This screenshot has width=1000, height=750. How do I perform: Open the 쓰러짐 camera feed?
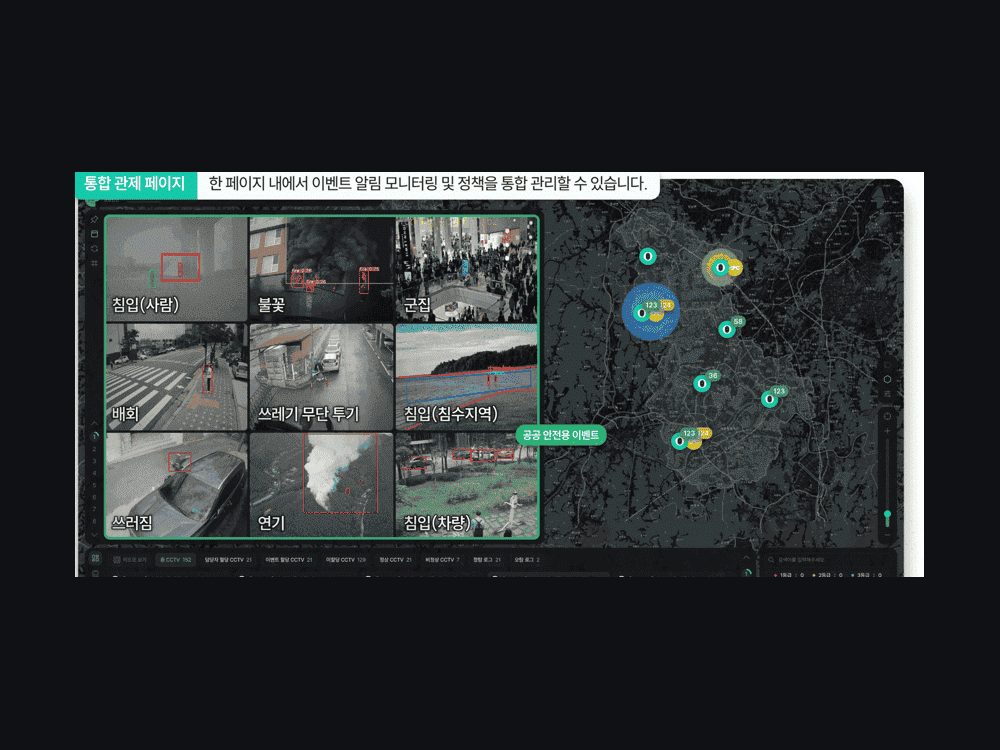[x=177, y=485]
